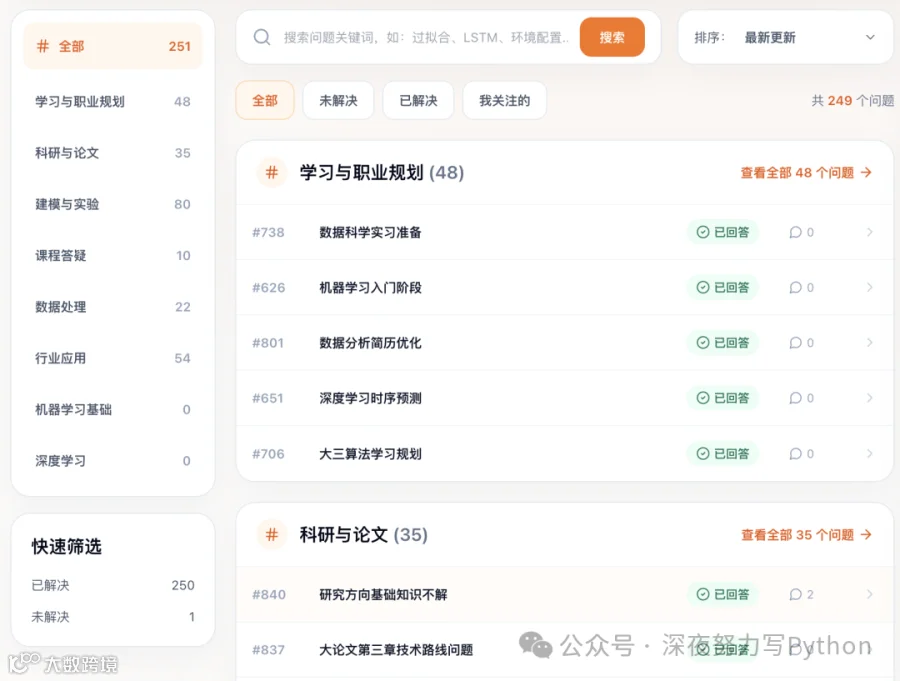This screenshot has width=900, height=681.
Task: Select 课程答疑 category in sidebar
Action: pyautogui.click(x=113, y=256)
